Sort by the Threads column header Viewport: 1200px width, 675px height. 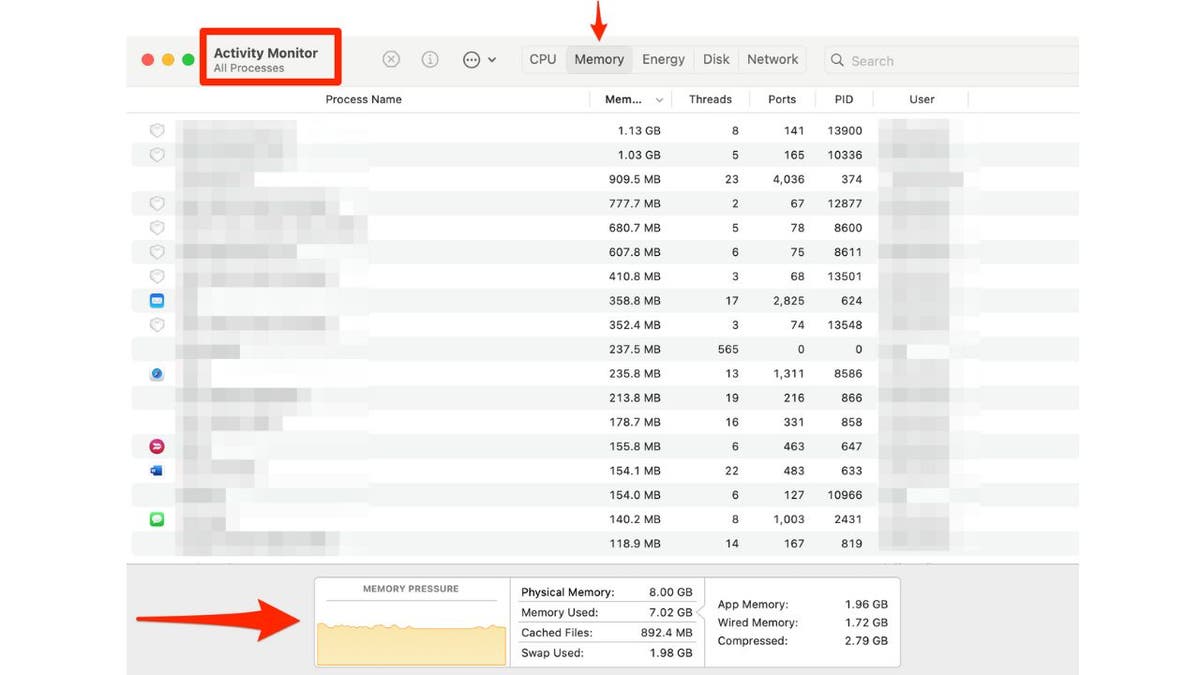point(710,100)
